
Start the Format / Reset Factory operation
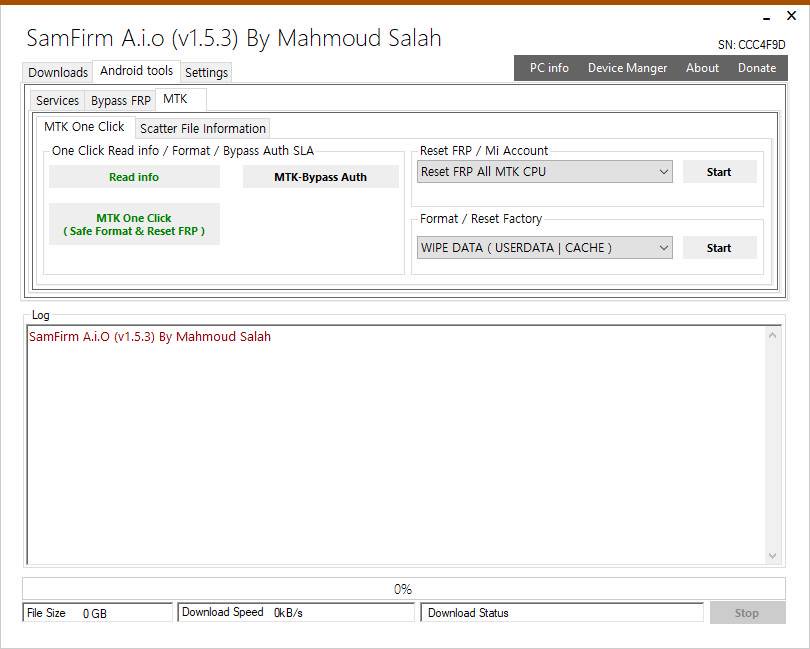719,248
